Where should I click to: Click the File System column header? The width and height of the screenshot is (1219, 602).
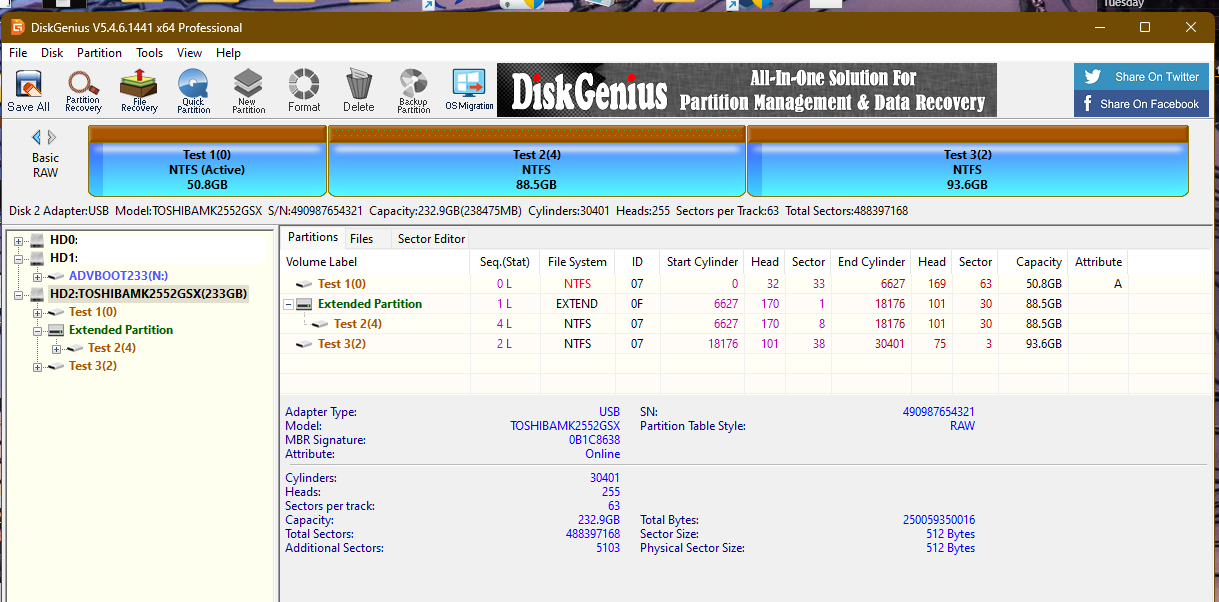point(577,262)
